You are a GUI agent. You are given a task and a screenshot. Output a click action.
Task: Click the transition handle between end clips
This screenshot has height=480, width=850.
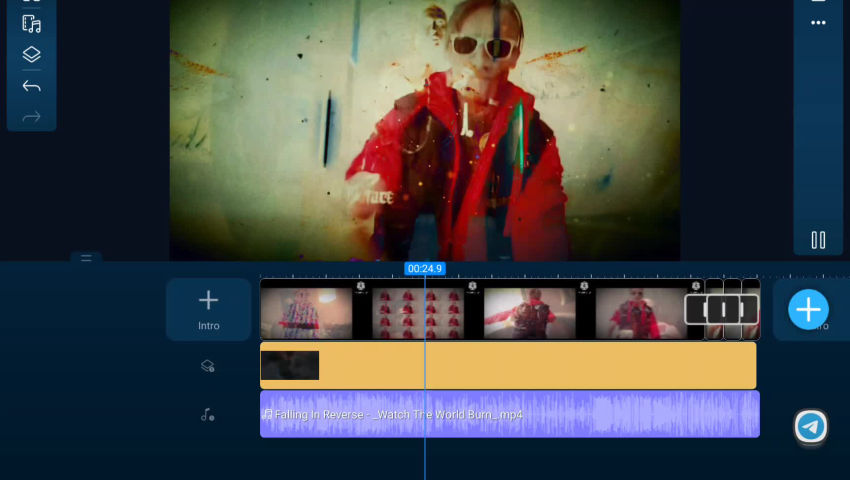tap(723, 310)
